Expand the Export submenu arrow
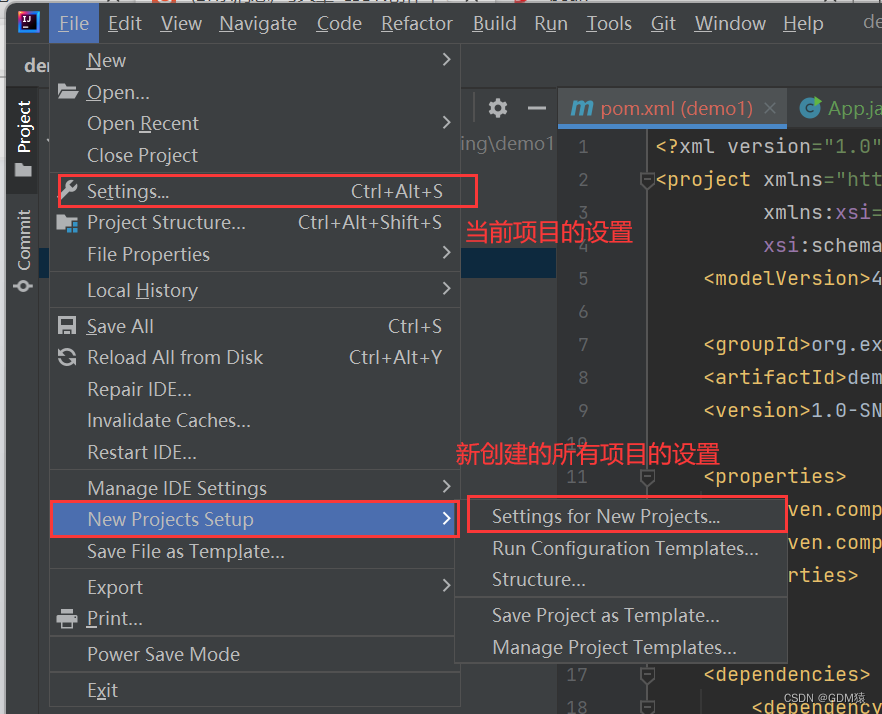Image resolution: width=882 pixels, height=714 pixels. (447, 586)
